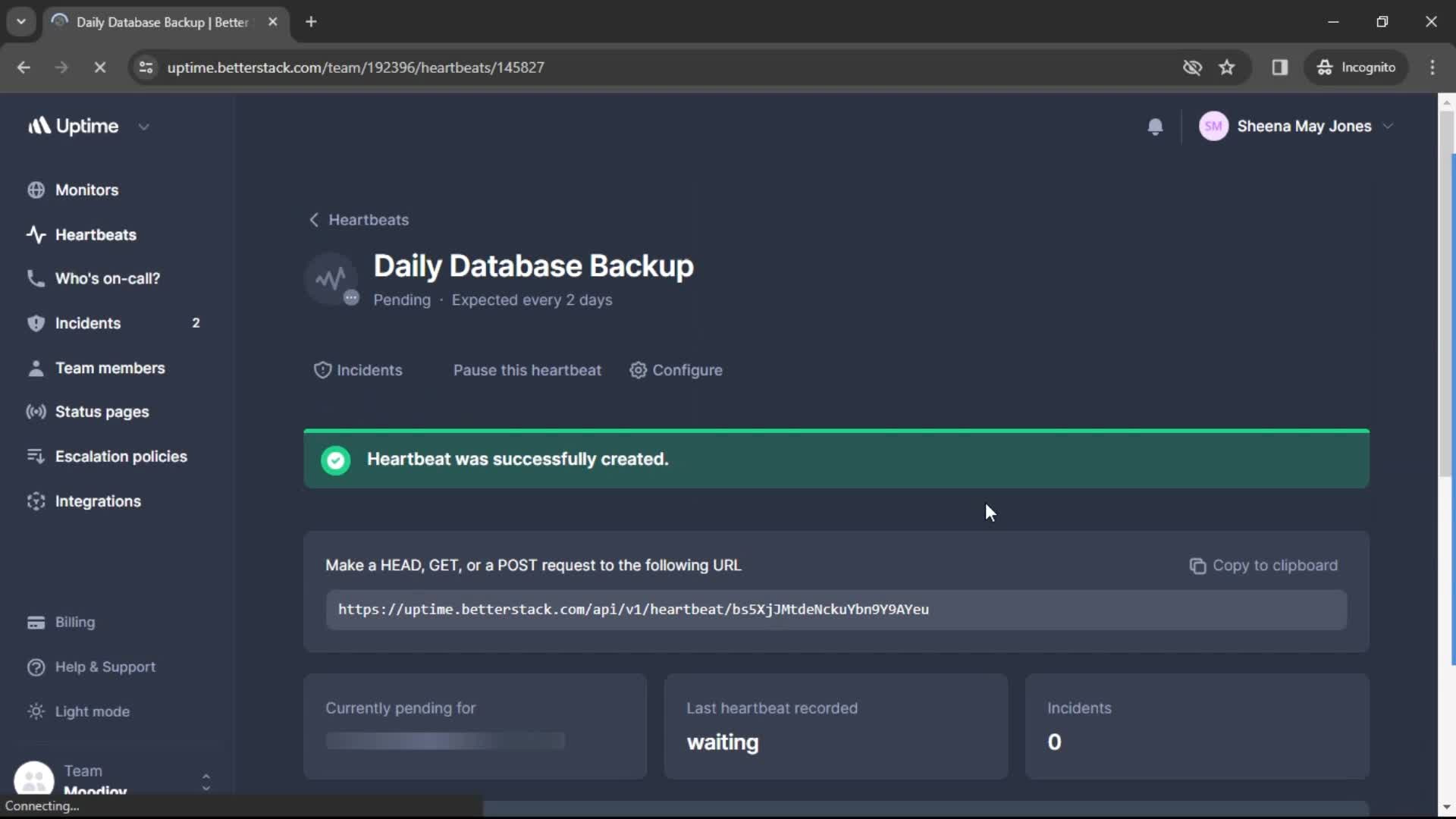Click the Light mode sun icon
The height and width of the screenshot is (819, 1456).
coord(36,712)
